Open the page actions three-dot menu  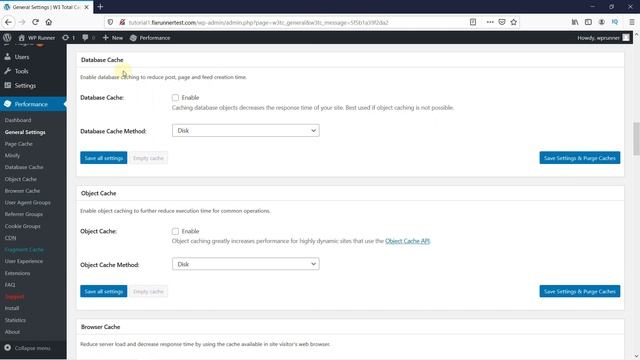coord(490,22)
